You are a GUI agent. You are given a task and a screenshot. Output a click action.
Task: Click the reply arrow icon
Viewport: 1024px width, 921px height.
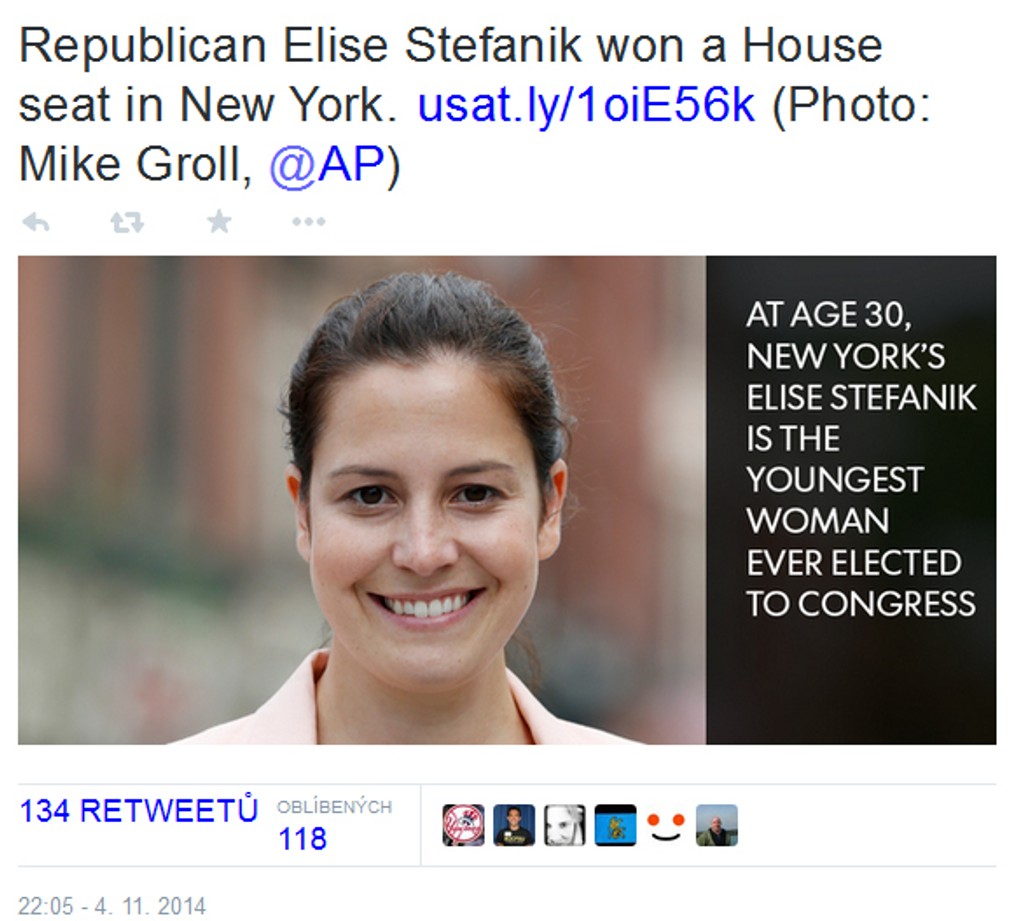tap(36, 222)
